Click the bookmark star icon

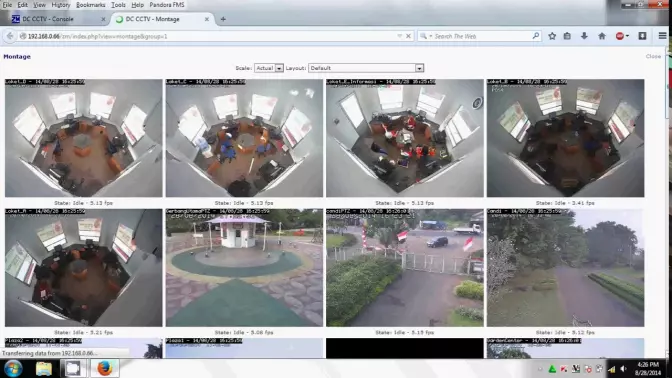552,36
